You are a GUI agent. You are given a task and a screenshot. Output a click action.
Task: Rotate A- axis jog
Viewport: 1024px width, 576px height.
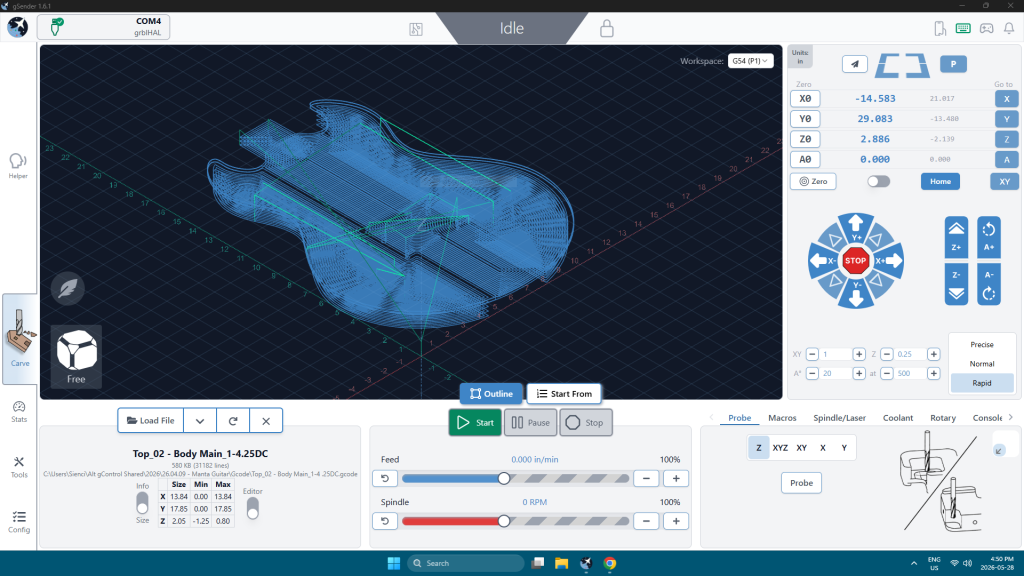point(989,284)
